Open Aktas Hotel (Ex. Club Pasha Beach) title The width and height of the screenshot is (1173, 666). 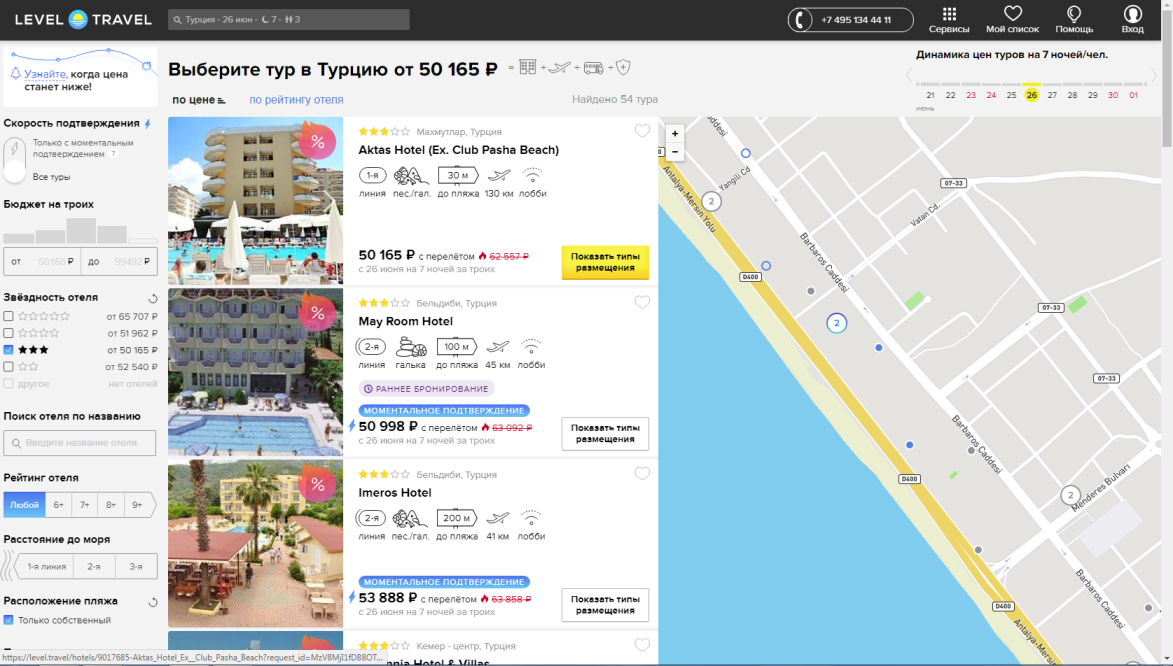point(459,150)
